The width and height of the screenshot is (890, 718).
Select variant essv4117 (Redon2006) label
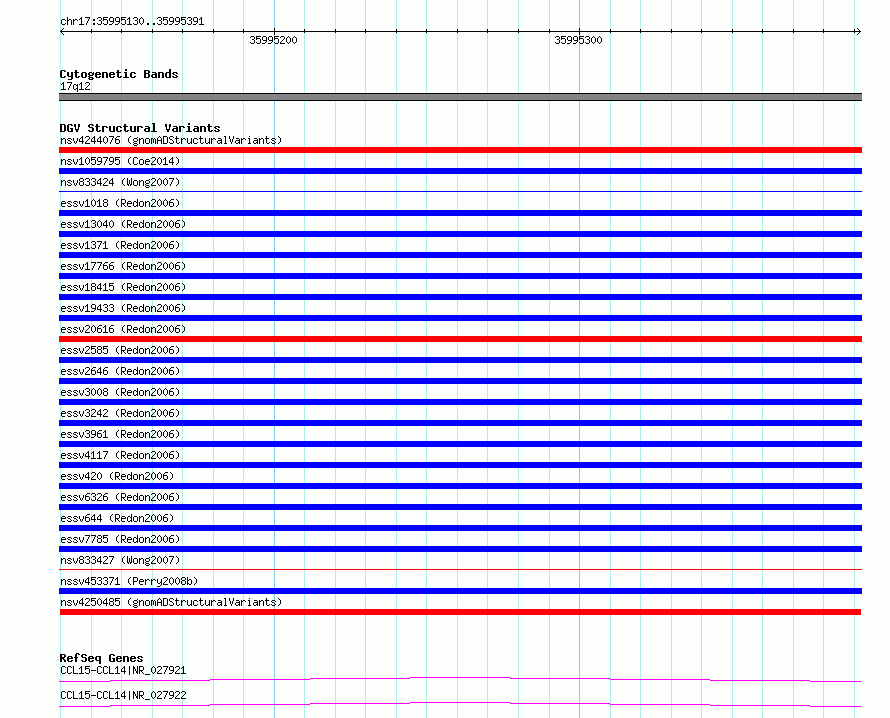click(x=120, y=455)
